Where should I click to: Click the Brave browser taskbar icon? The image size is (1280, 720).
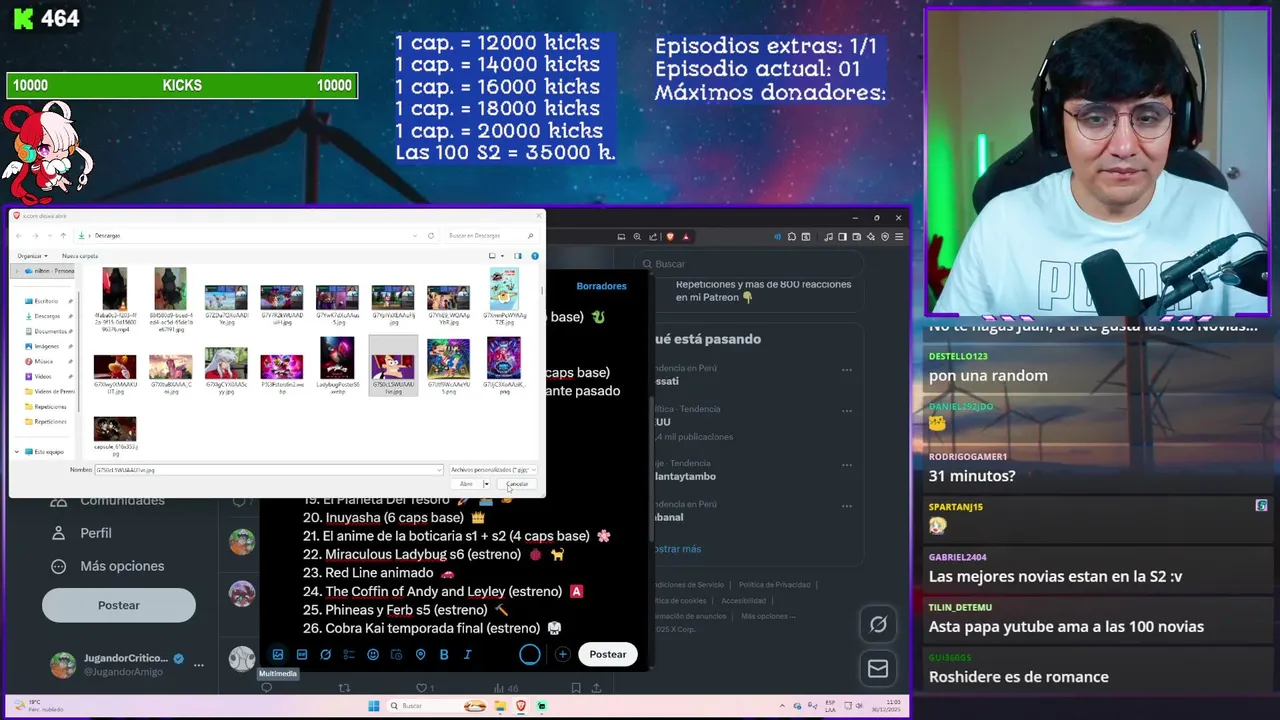[521, 706]
